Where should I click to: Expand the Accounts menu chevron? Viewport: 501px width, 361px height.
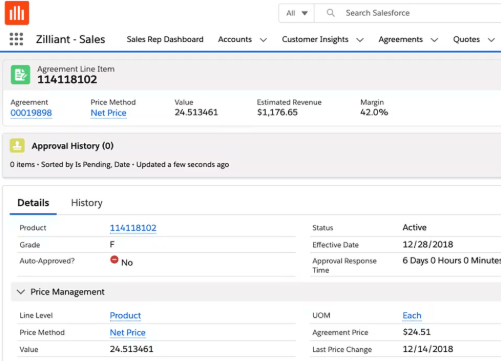point(263,40)
